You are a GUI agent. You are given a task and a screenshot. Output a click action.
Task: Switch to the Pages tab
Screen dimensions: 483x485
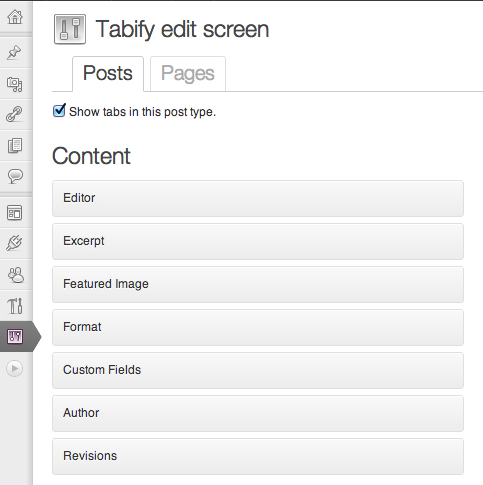click(x=188, y=74)
